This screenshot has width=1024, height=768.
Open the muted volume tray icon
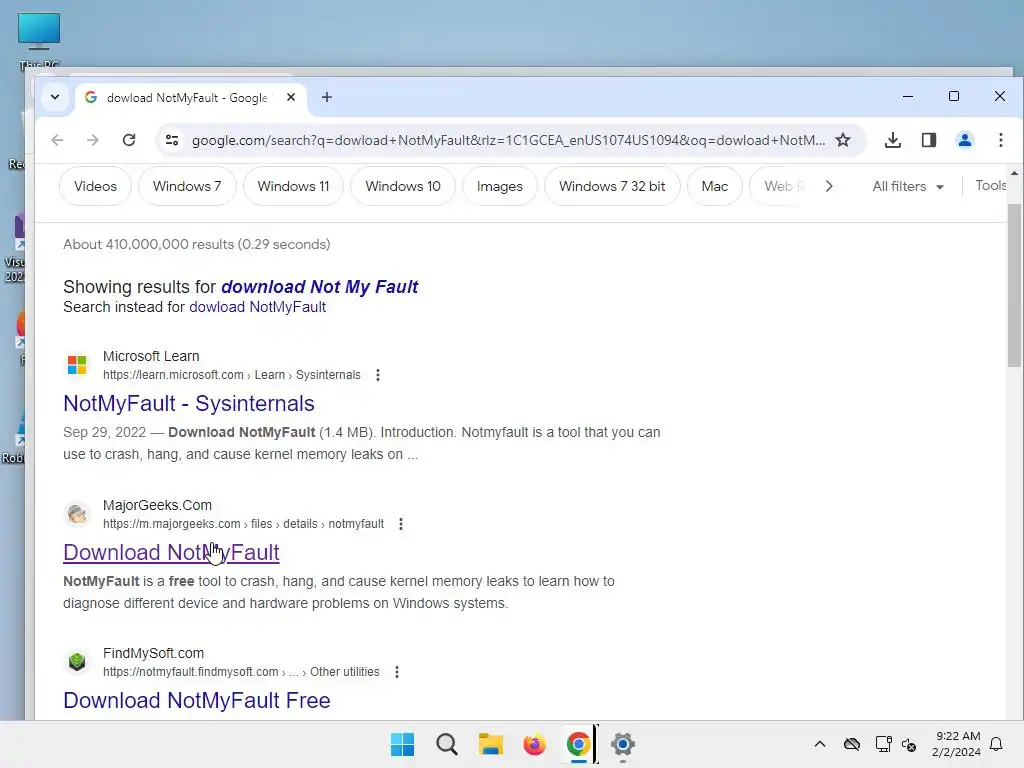910,744
